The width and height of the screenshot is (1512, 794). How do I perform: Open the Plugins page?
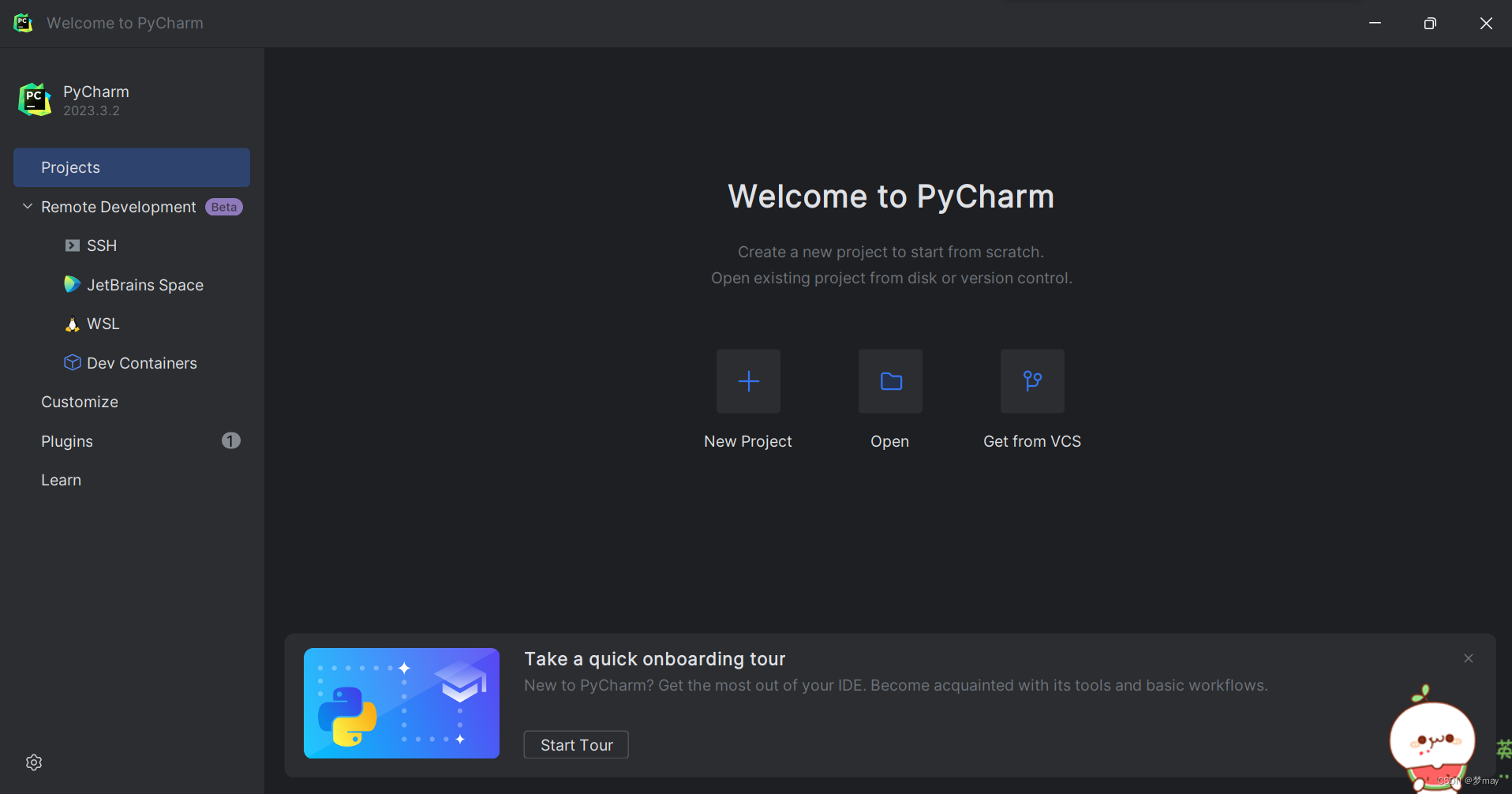point(66,440)
